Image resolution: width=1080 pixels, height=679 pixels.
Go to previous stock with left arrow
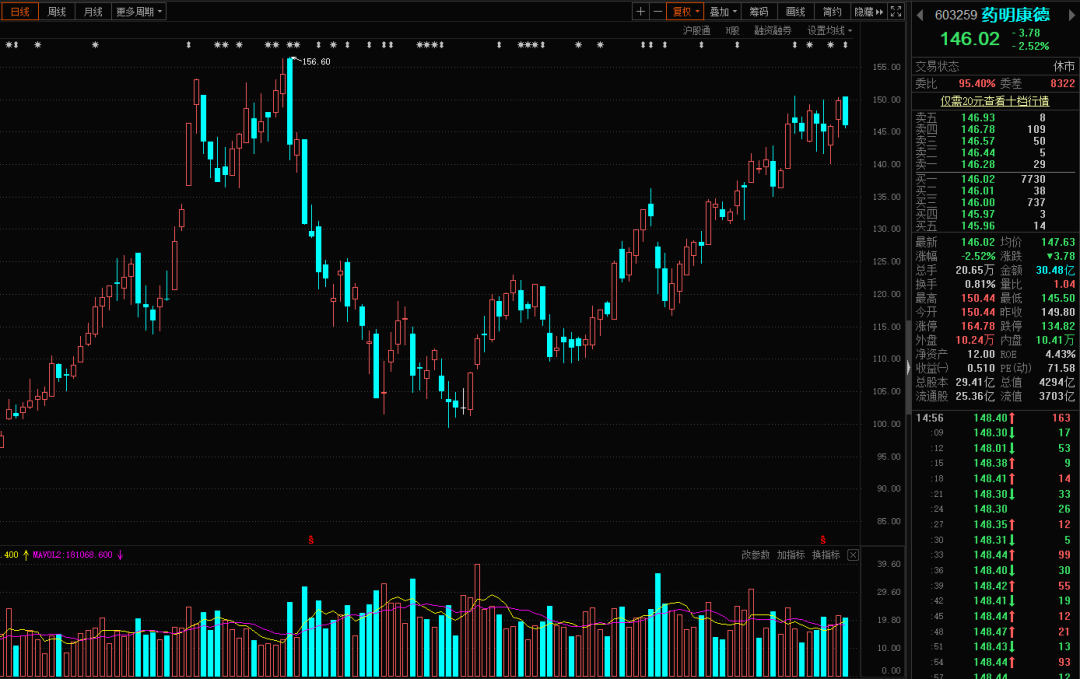click(920, 15)
